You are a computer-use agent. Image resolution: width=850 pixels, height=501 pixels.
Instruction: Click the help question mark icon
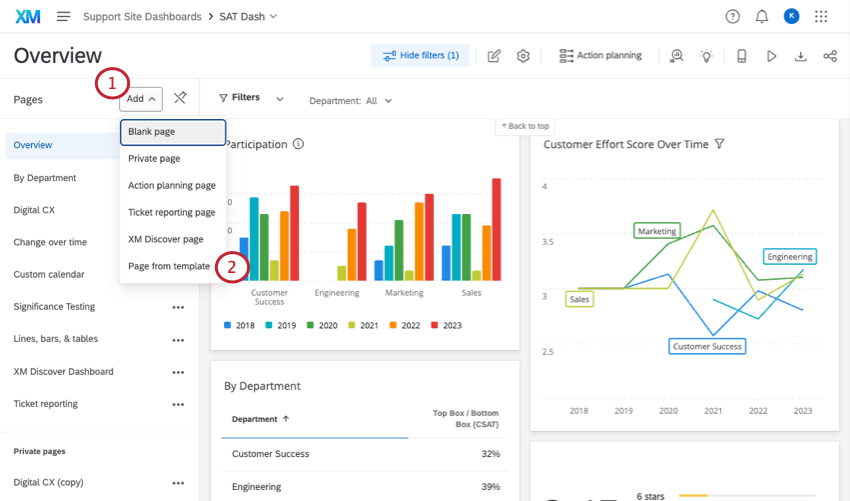[x=732, y=17]
